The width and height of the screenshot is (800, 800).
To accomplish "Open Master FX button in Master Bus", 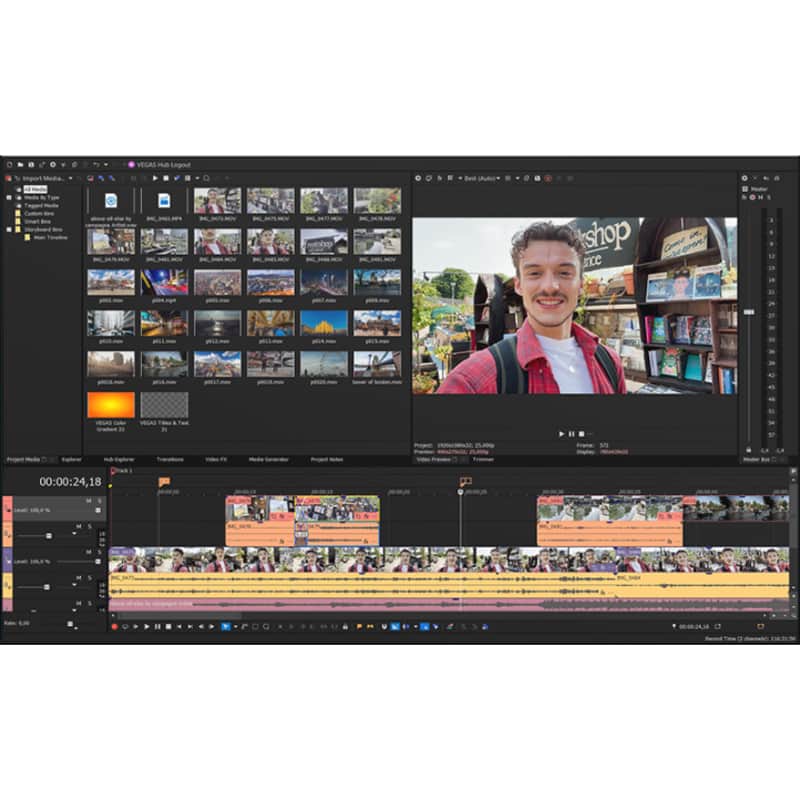I will (x=744, y=197).
